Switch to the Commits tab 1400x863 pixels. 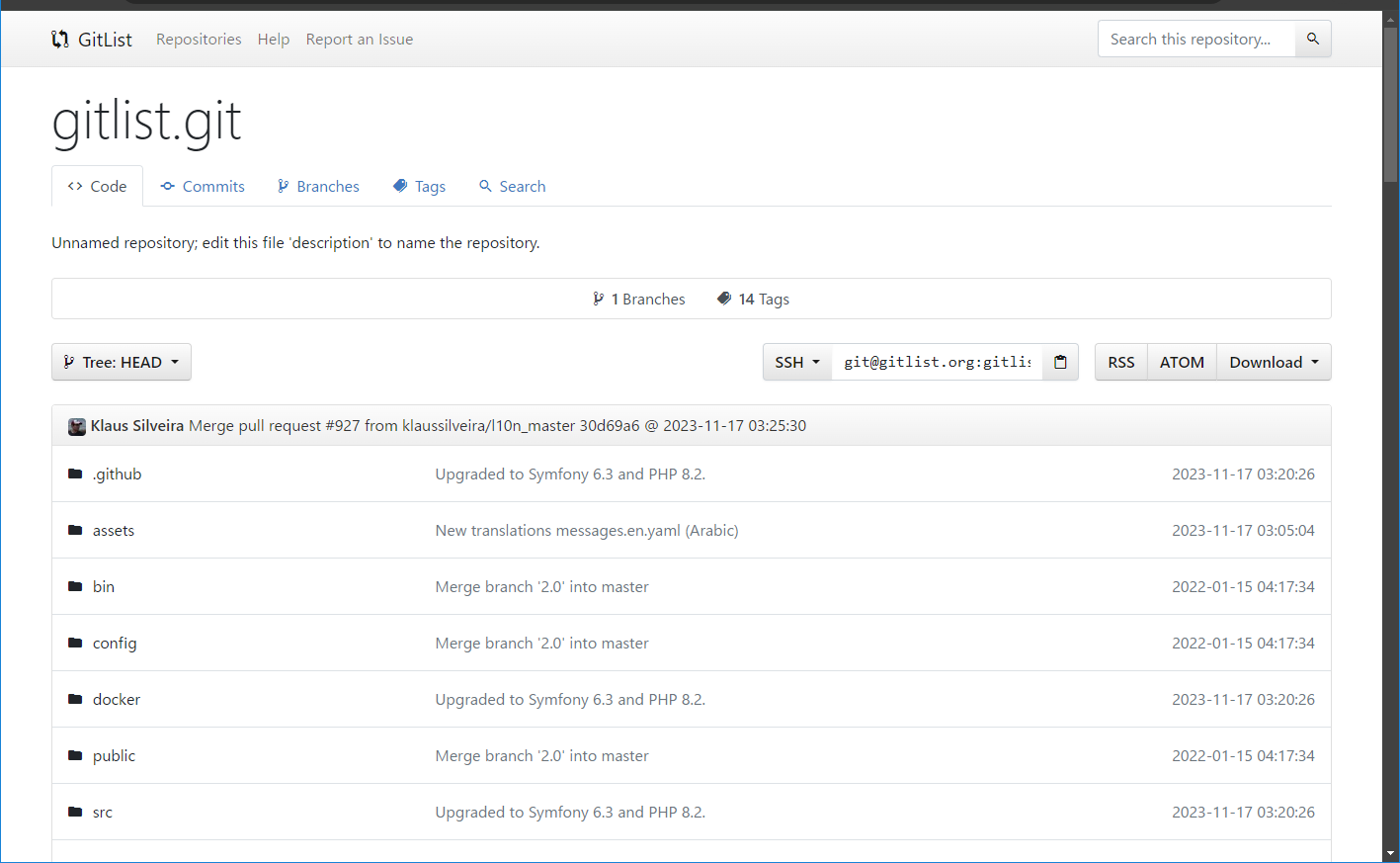pos(203,186)
